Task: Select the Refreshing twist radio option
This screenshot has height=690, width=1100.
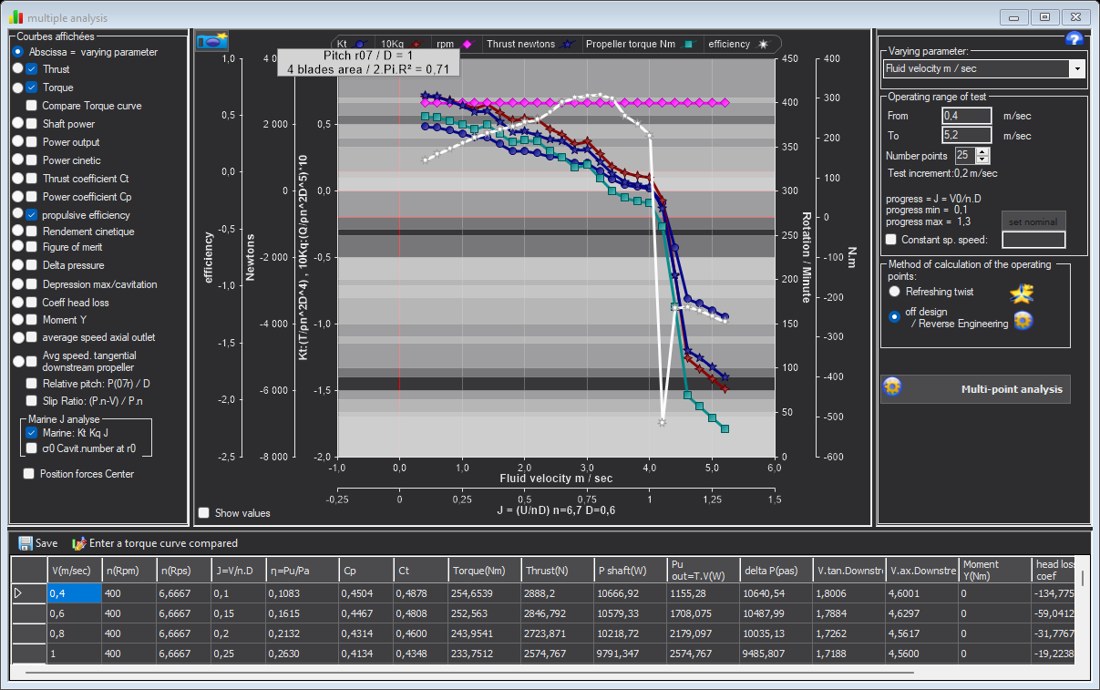Action: [894, 291]
